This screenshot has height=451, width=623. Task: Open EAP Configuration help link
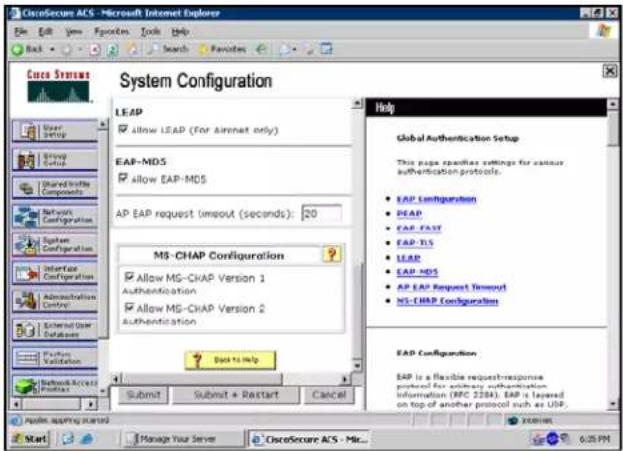point(436,199)
